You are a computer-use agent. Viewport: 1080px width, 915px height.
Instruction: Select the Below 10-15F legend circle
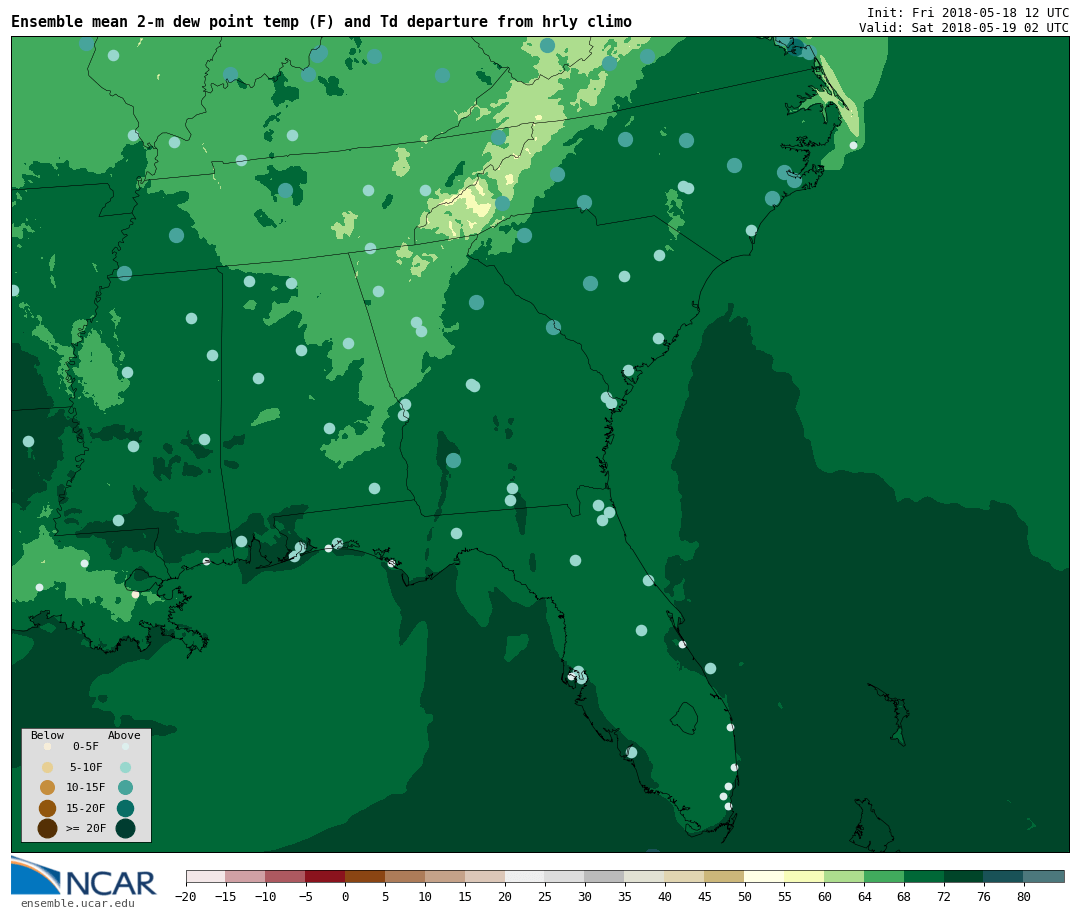point(48,788)
